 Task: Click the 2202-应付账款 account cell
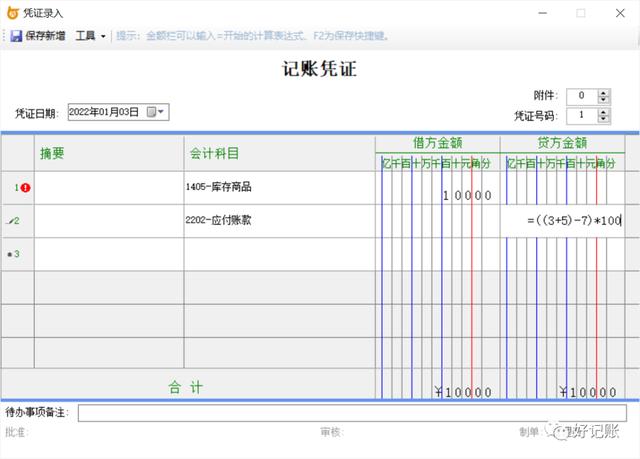point(280,221)
